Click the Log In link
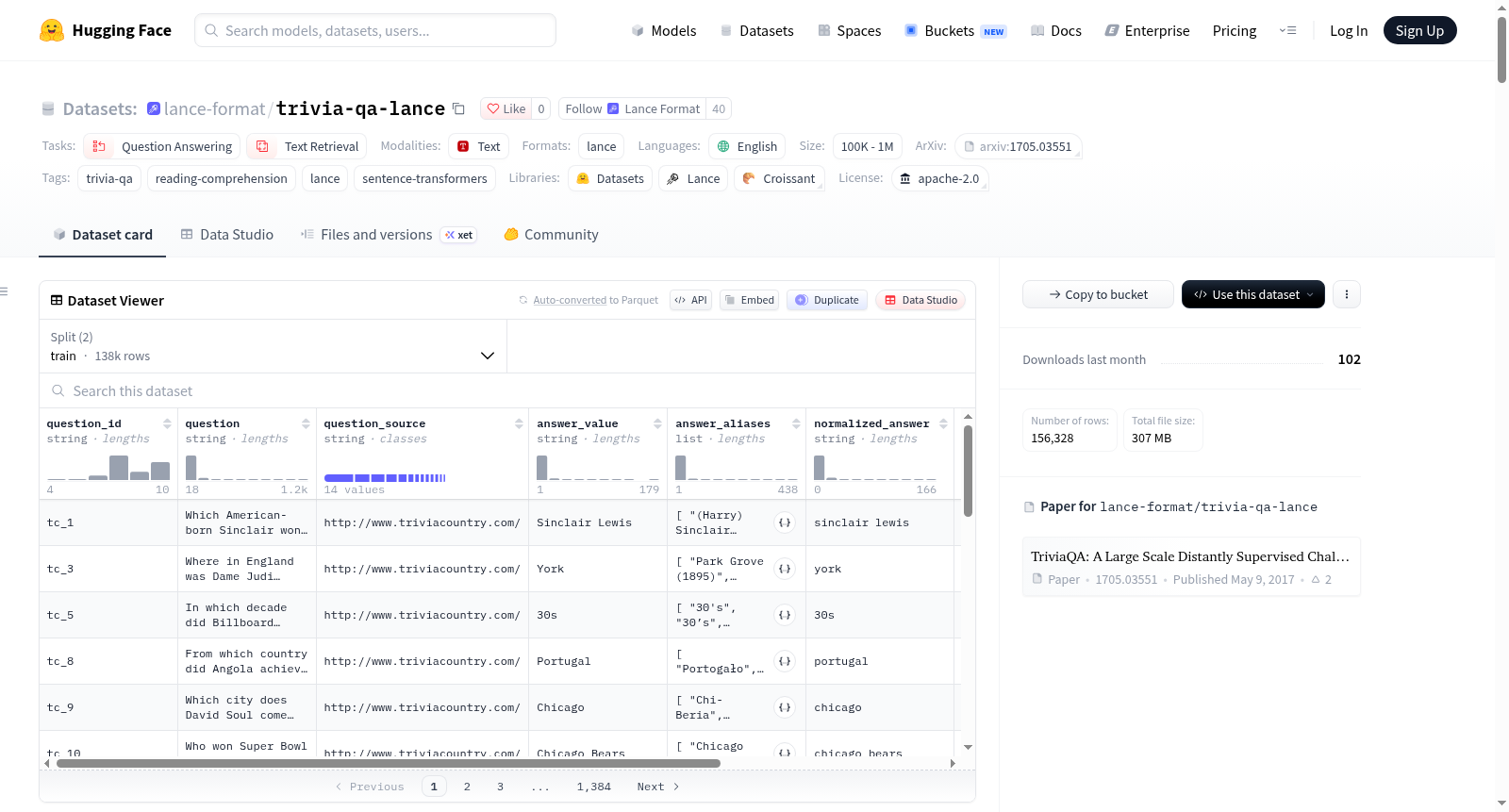The height and width of the screenshot is (812, 1509). click(1349, 30)
